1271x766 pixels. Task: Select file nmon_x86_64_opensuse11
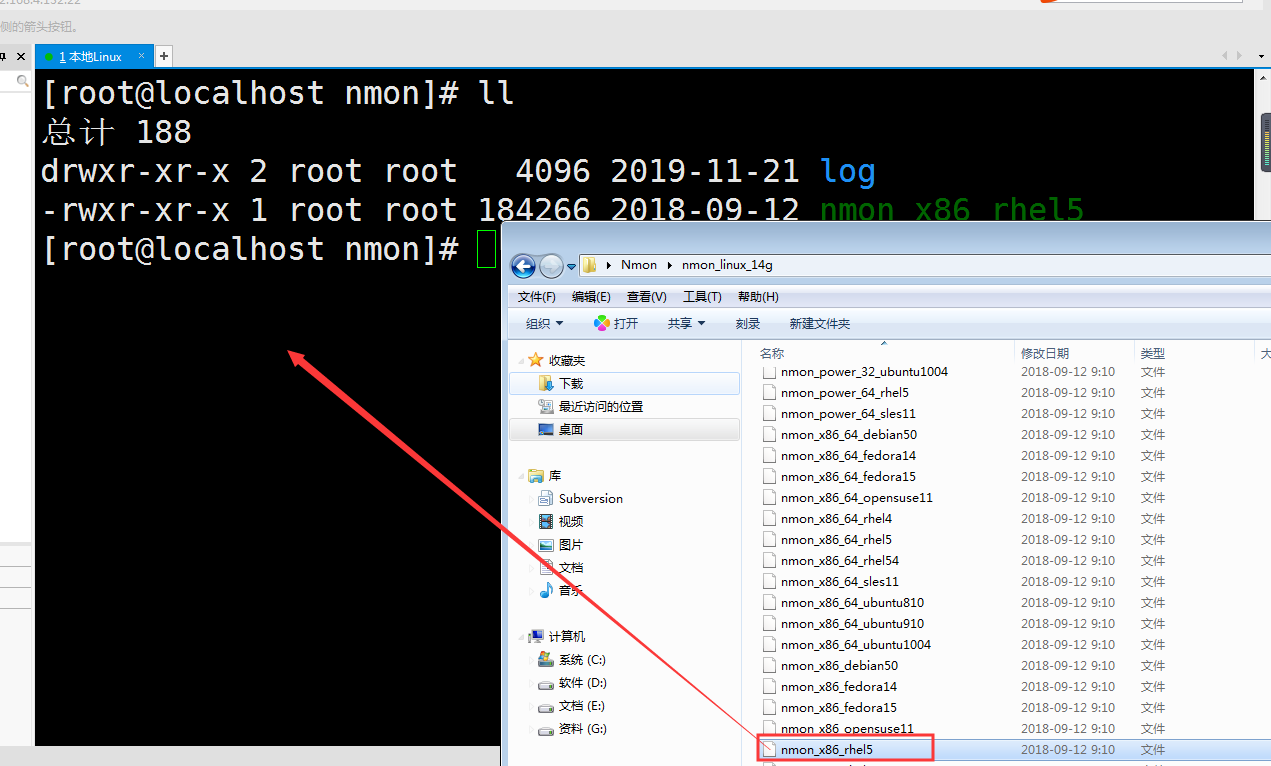pyautogui.click(x=857, y=498)
